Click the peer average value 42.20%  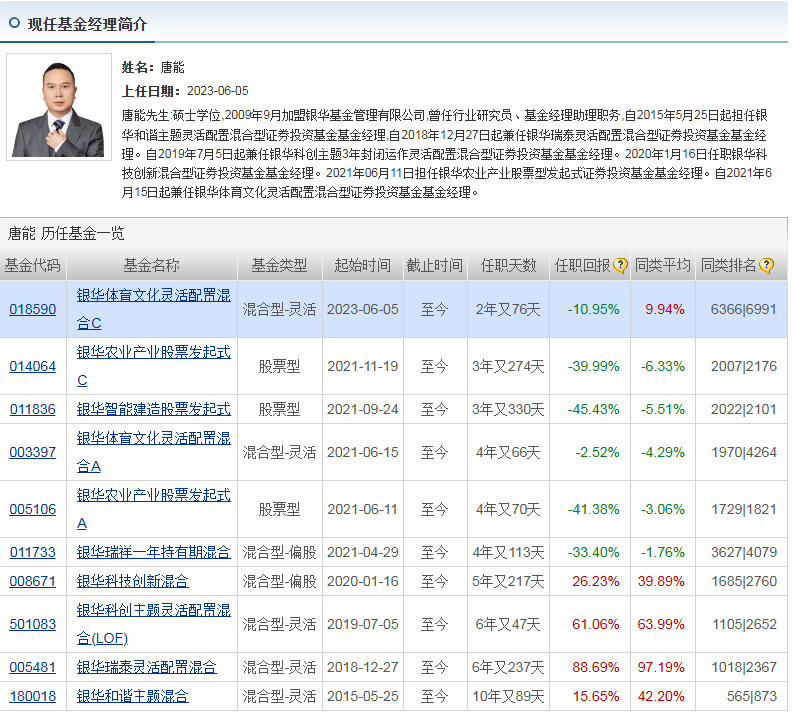661,697
